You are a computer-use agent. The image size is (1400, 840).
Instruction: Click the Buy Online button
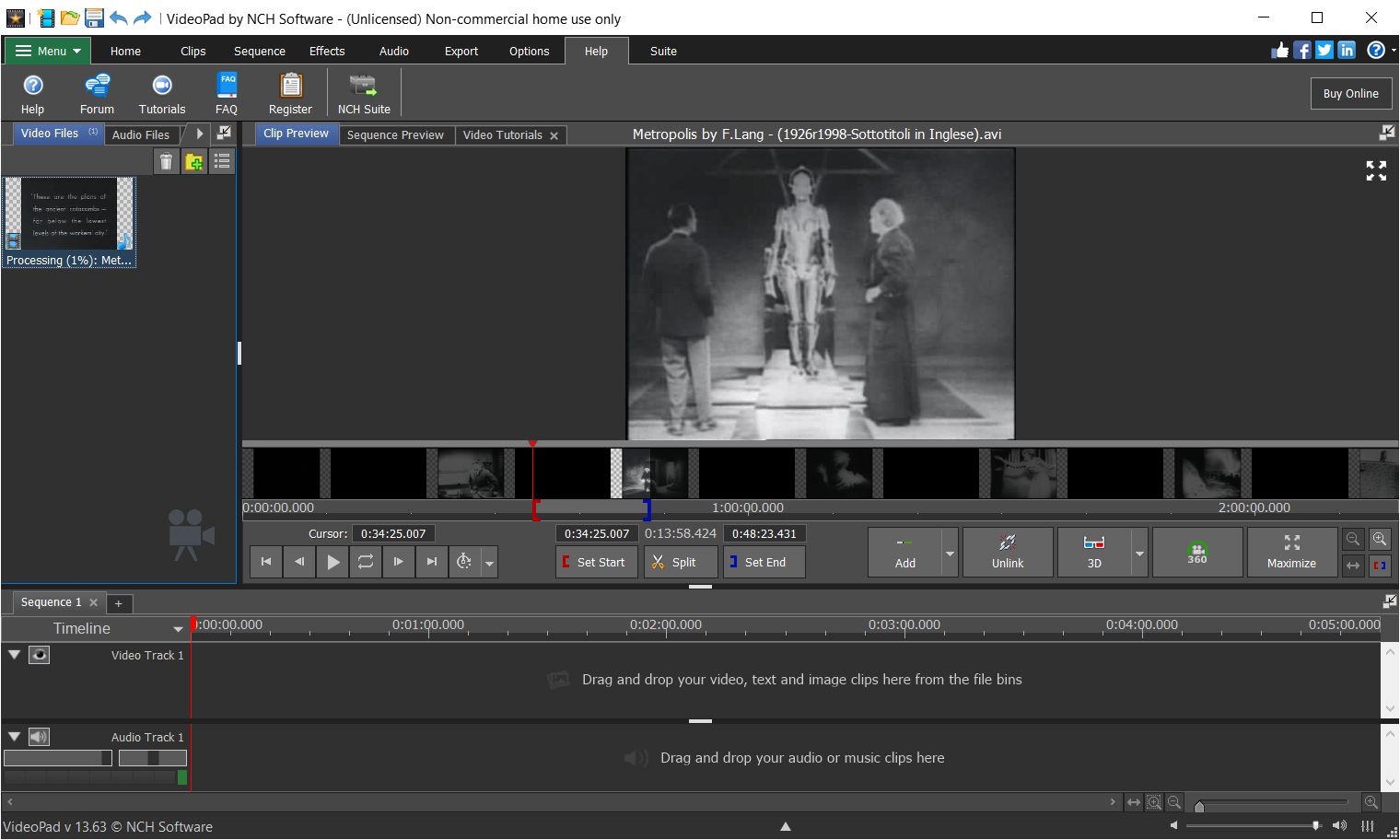[1350, 94]
